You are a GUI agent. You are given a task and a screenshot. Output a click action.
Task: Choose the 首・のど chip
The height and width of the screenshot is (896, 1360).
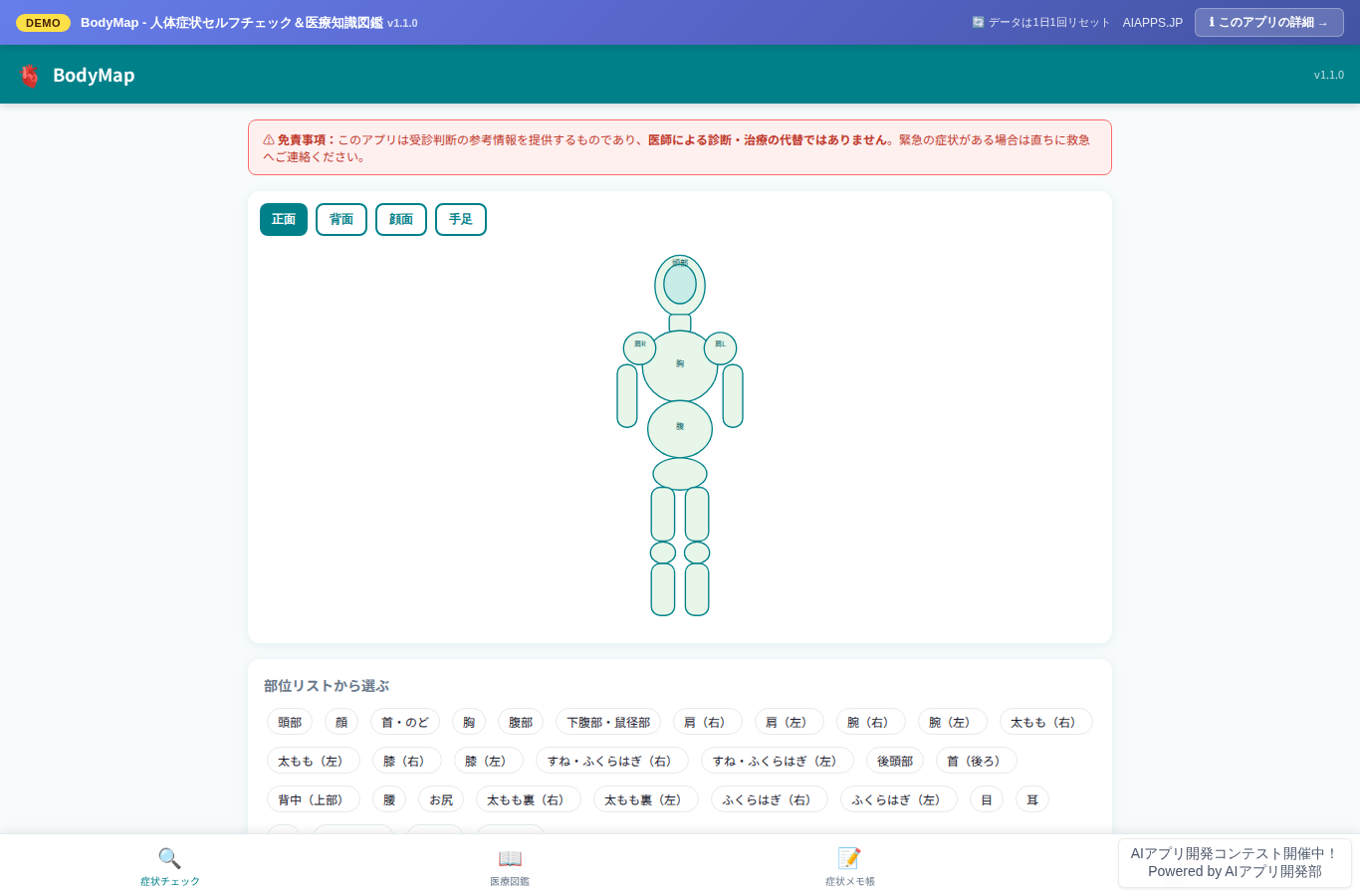pos(405,722)
